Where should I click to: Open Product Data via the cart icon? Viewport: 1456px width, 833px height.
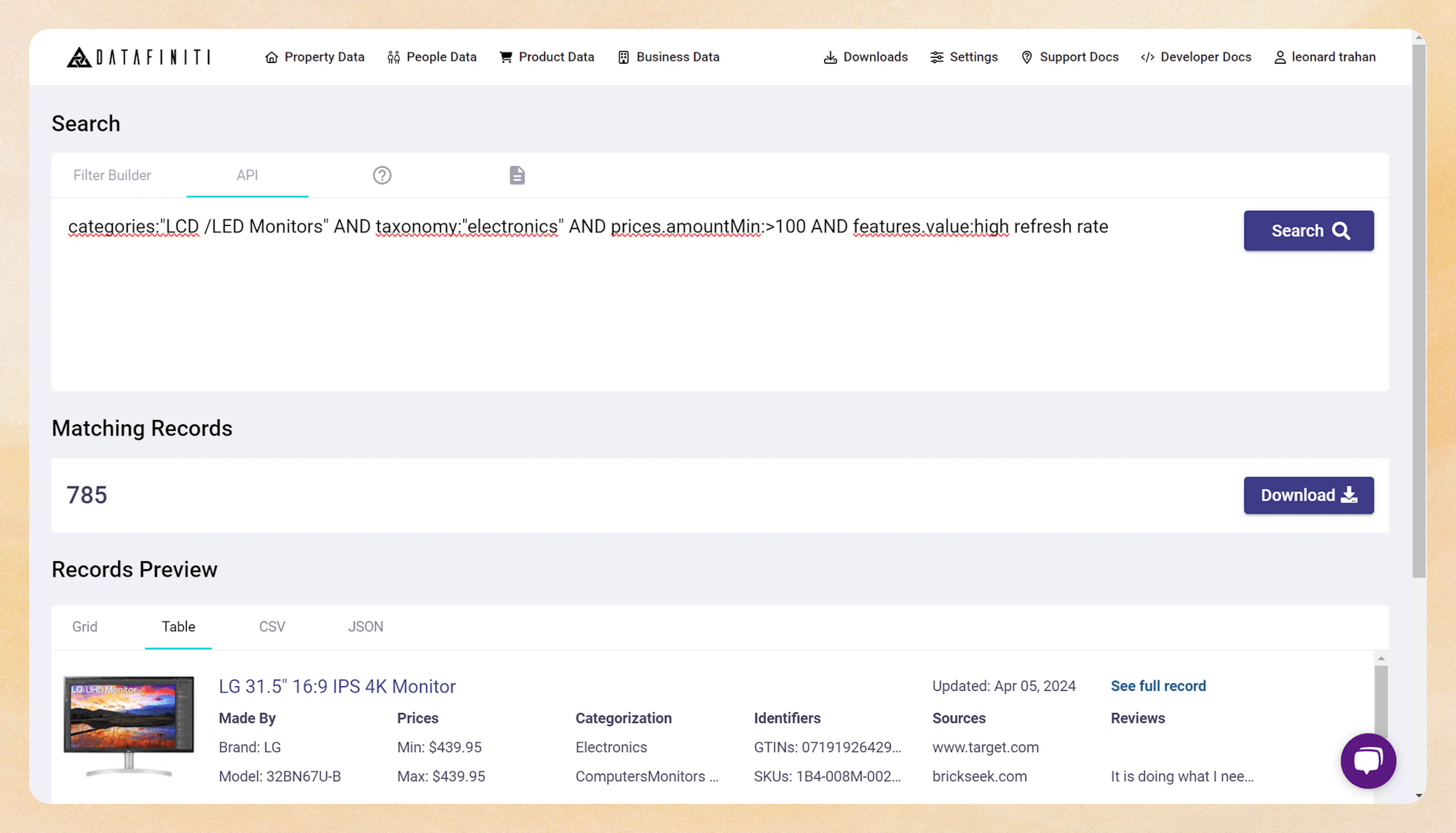506,56
